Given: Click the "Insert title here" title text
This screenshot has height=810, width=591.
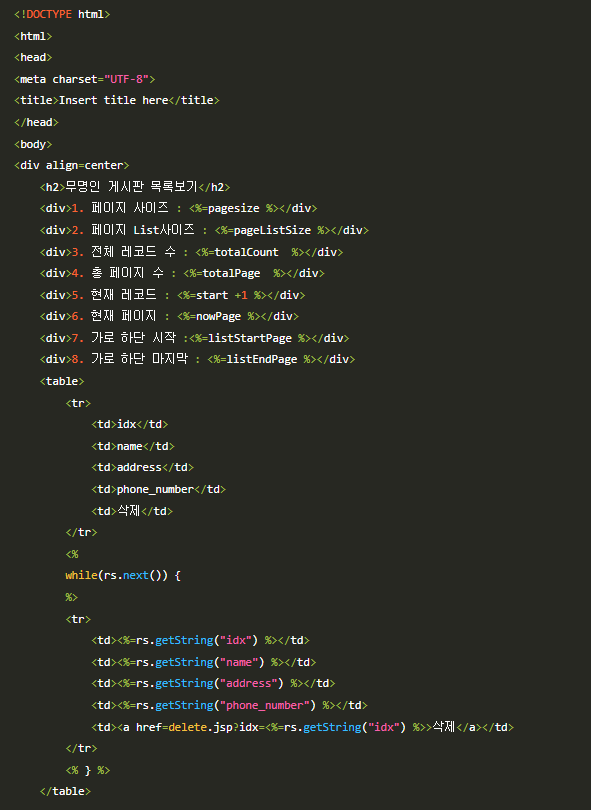Looking at the screenshot, I should pyautogui.click(x=114, y=100).
